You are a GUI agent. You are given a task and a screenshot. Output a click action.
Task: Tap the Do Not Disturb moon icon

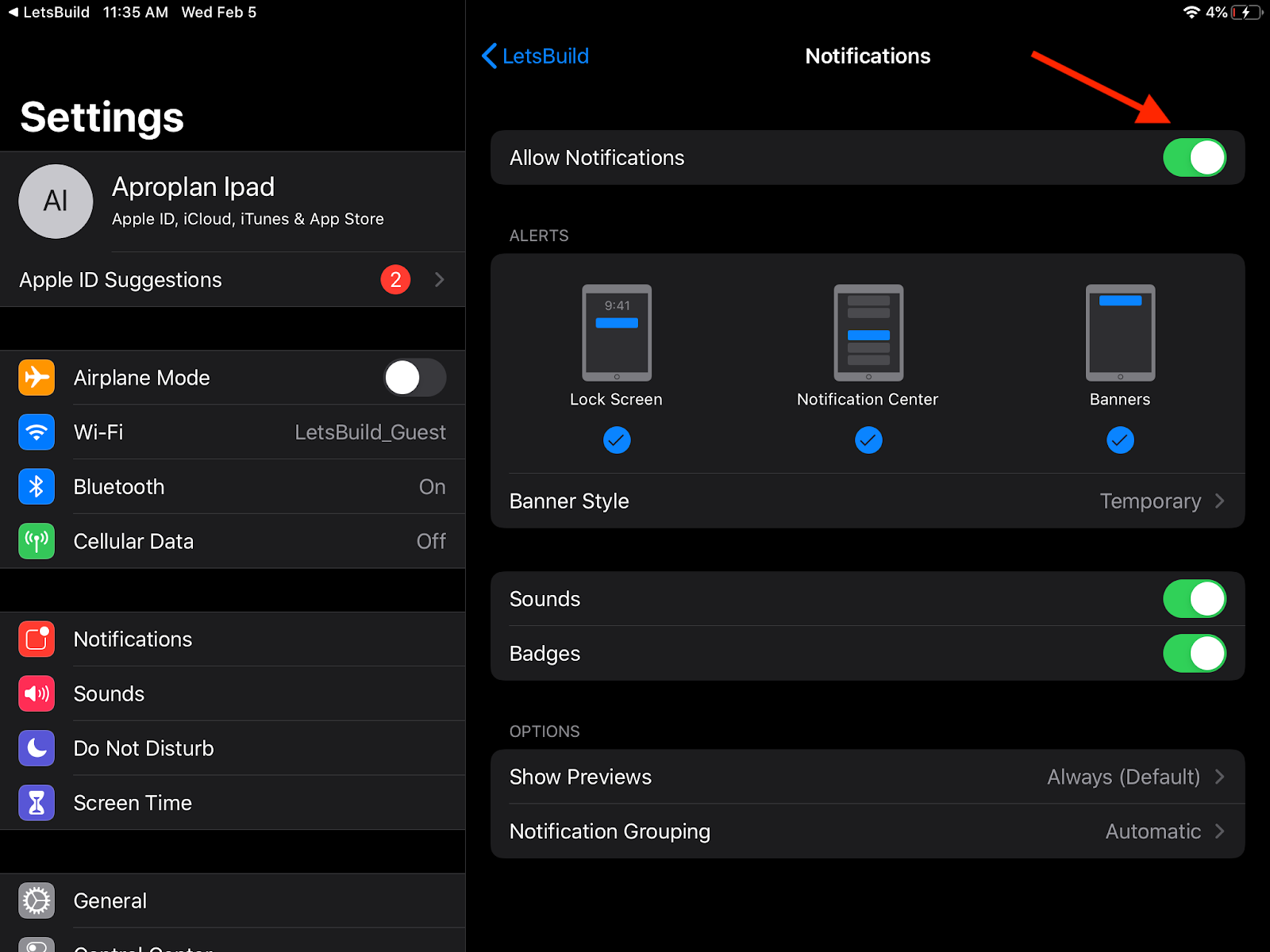pyautogui.click(x=37, y=748)
